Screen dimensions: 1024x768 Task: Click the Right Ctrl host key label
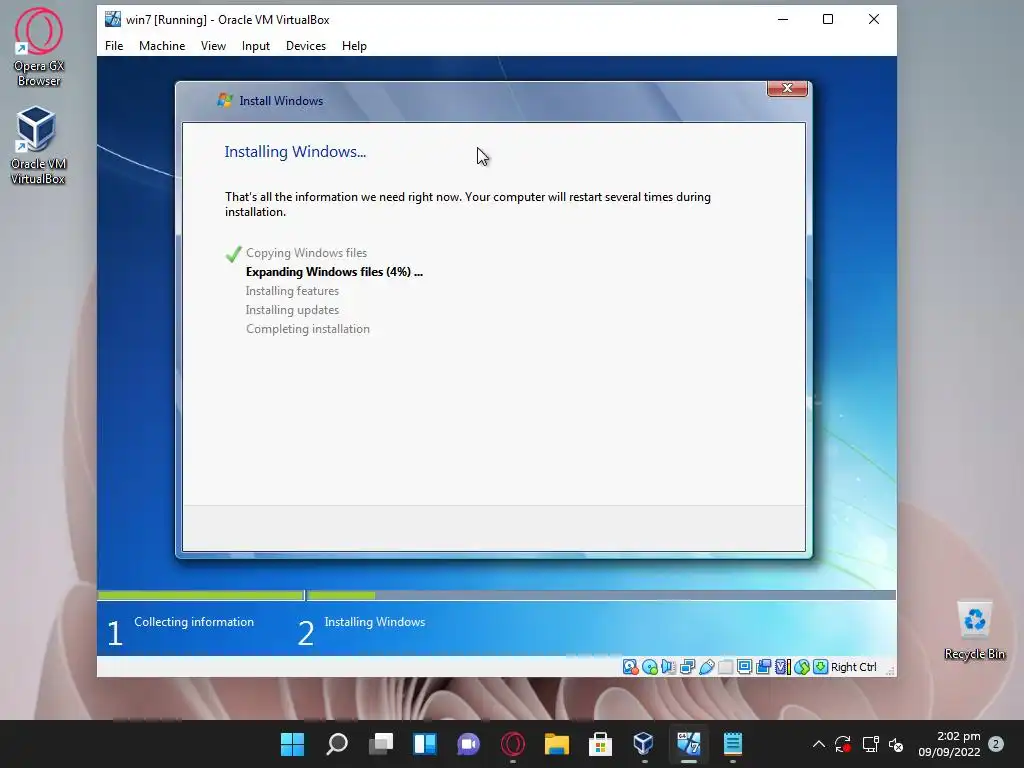[854, 667]
